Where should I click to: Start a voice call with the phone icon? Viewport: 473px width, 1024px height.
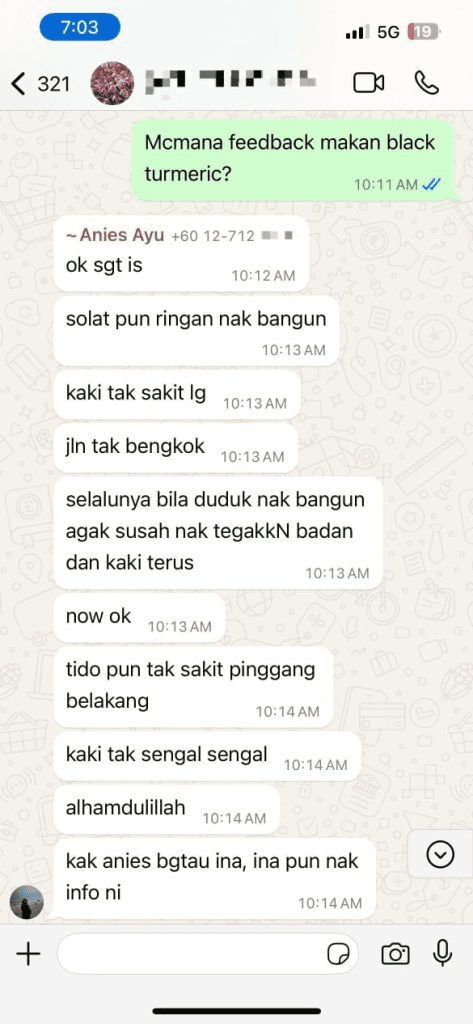(427, 83)
